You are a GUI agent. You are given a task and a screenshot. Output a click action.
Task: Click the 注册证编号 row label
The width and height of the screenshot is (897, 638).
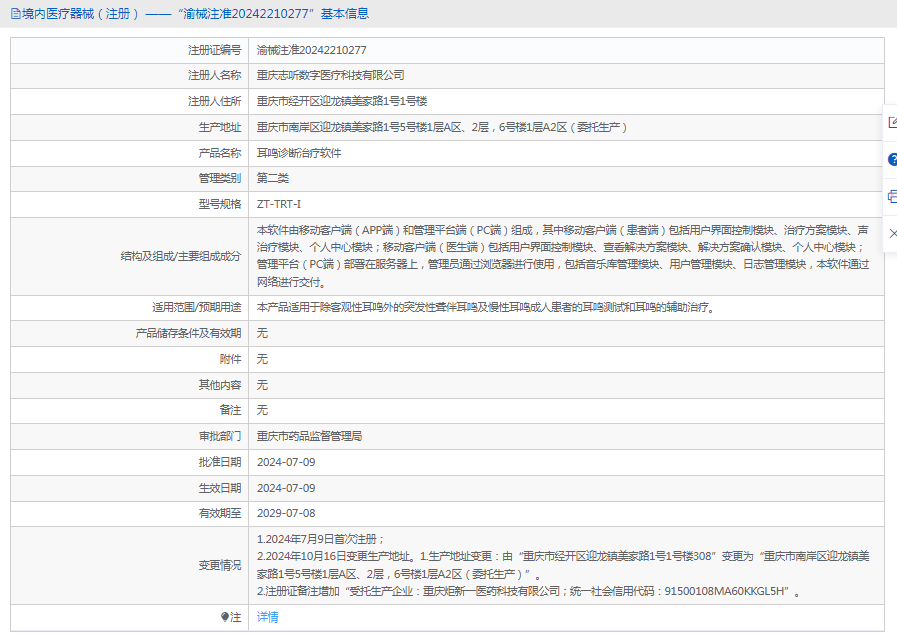215,50
